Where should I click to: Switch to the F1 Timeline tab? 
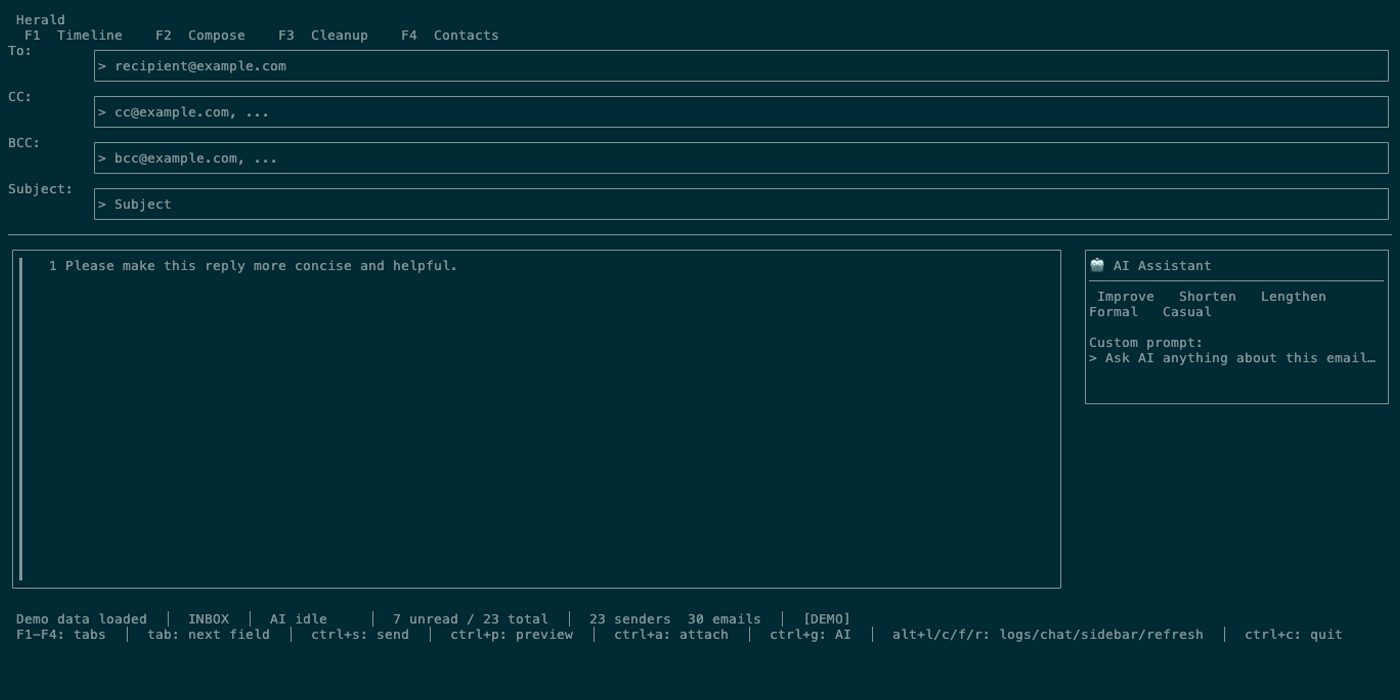point(73,35)
